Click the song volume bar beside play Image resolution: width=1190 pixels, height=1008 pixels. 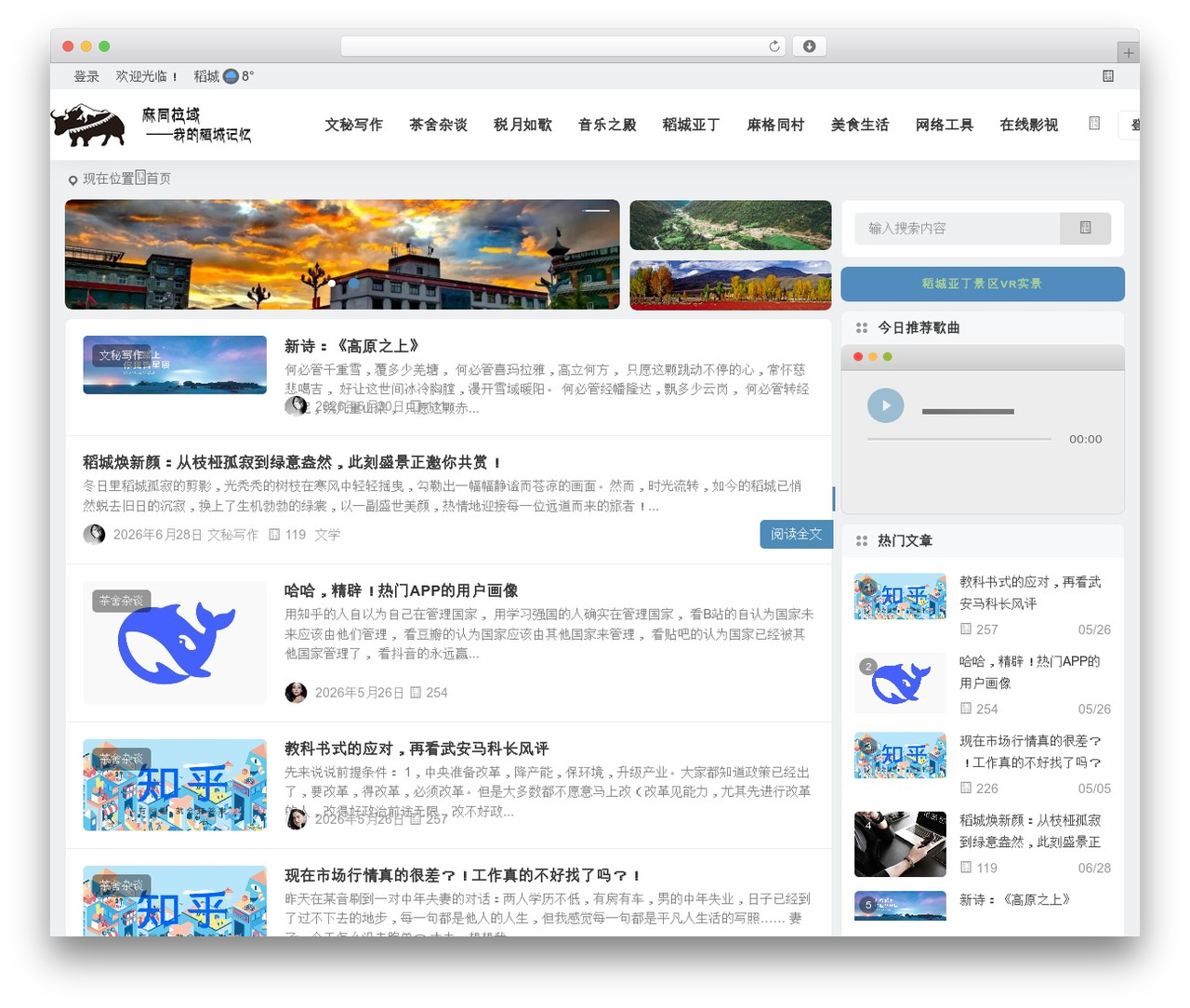point(968,411)
